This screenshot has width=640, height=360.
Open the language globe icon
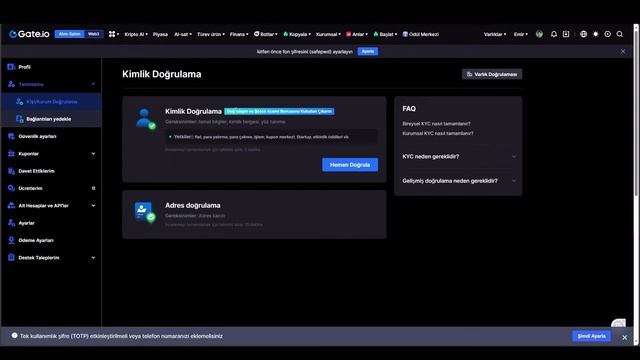click(x=584, y=34)
